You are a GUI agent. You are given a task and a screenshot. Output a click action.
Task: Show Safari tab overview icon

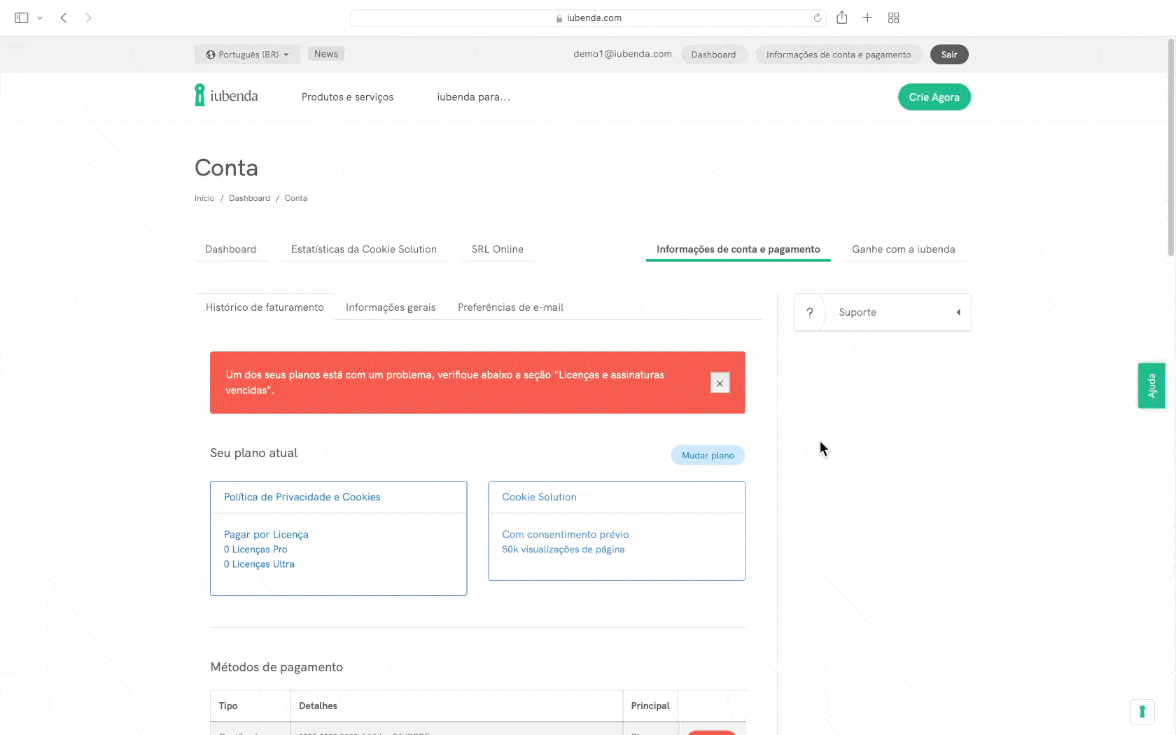tap(894, 18)
